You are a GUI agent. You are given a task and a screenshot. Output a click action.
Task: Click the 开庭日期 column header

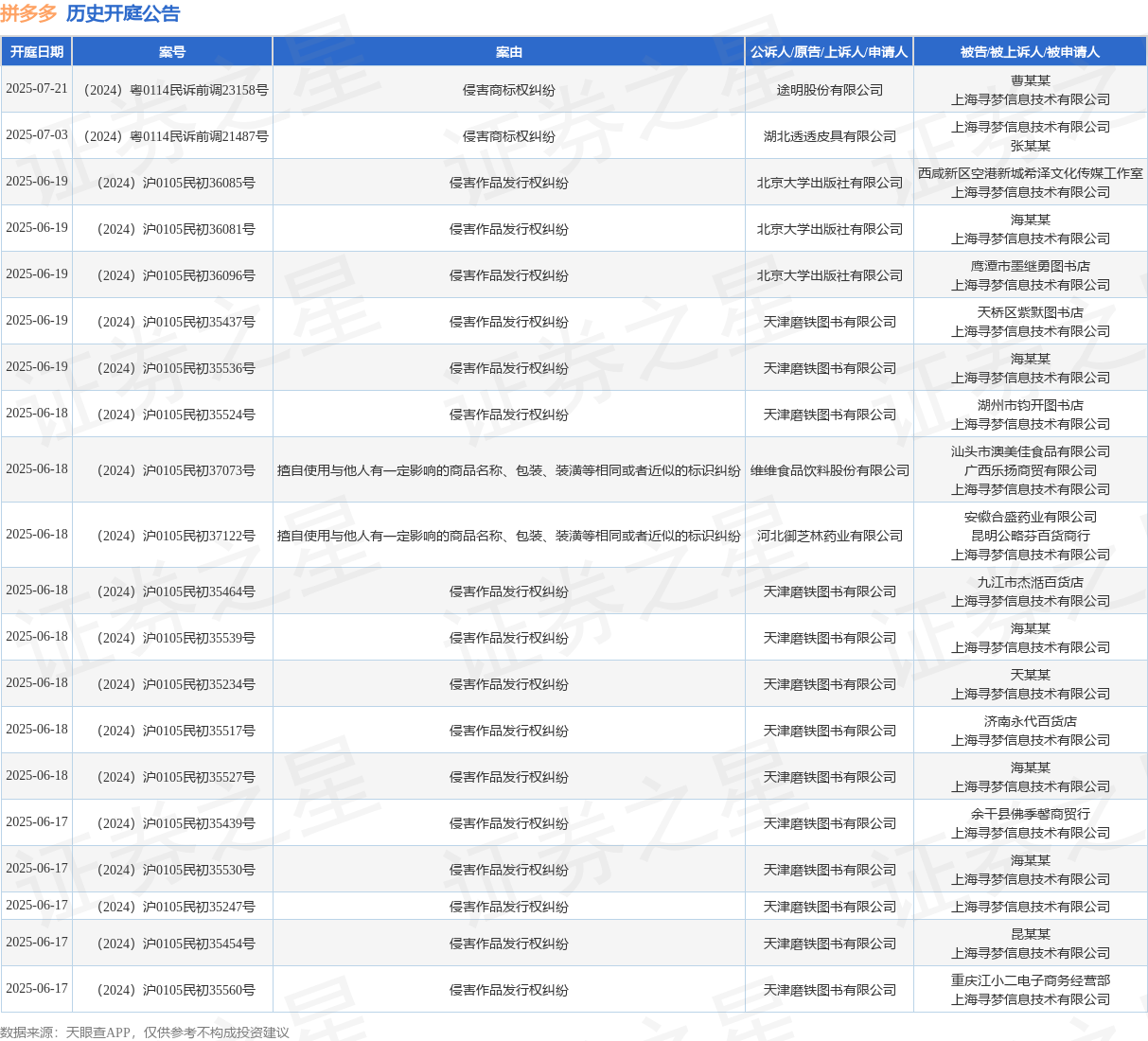[37, 52]
